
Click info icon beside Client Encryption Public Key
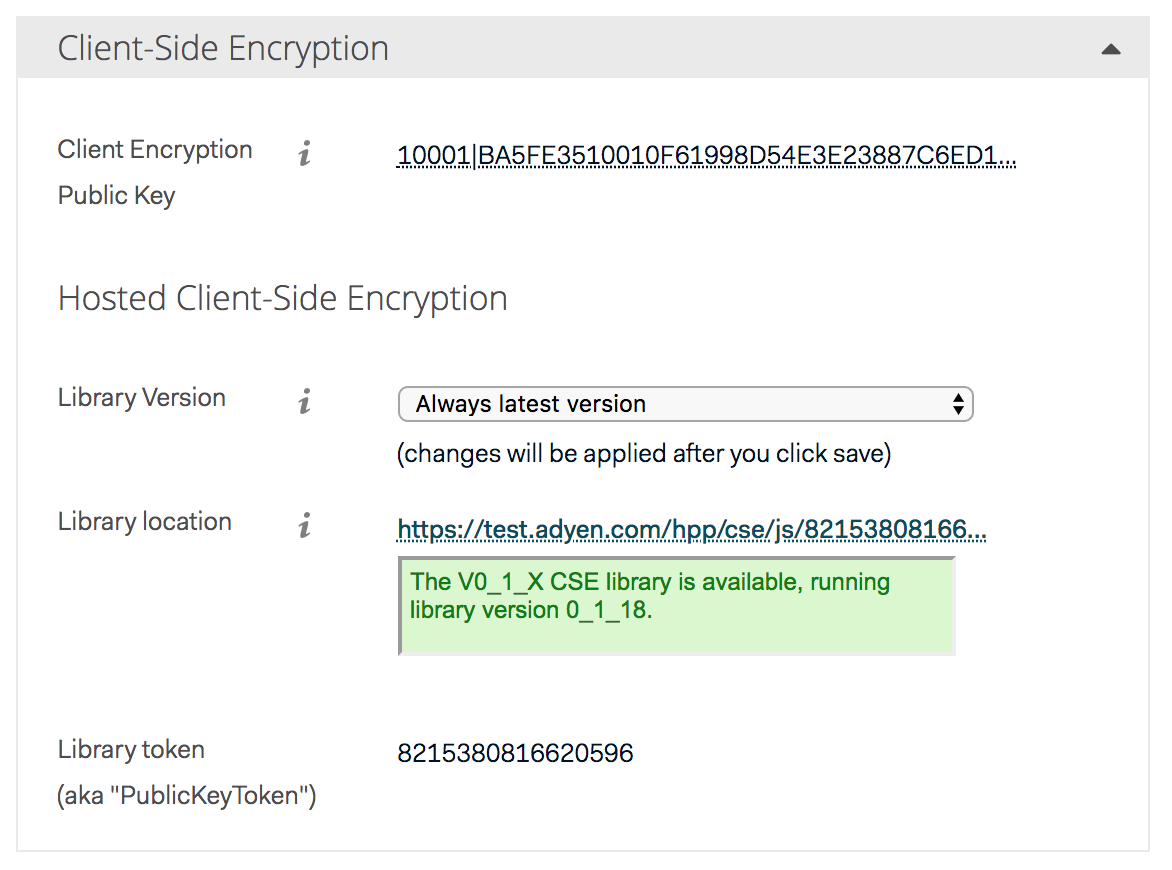click(x=305, y=155)
